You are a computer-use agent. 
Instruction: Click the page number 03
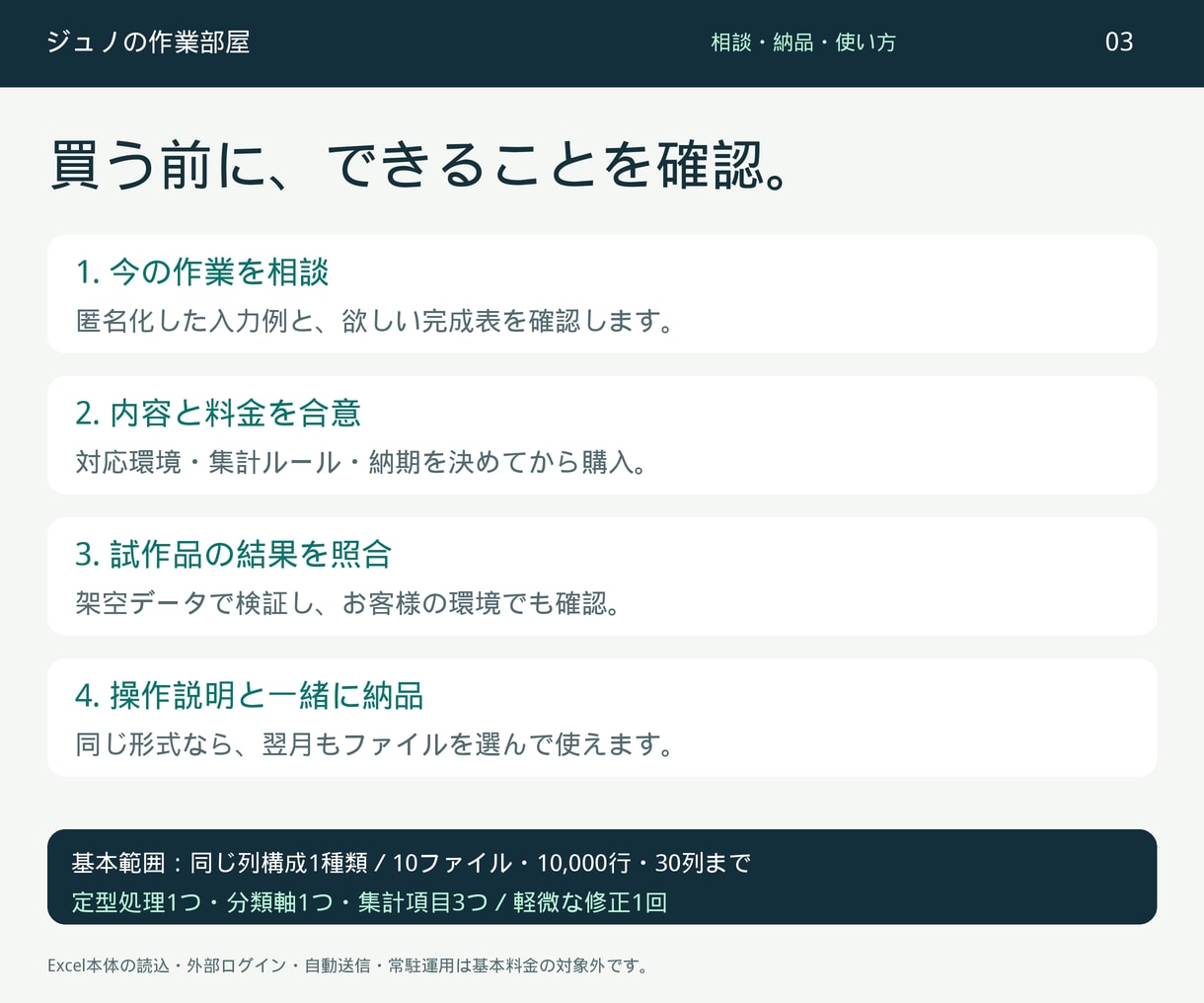coord(1119,41)
